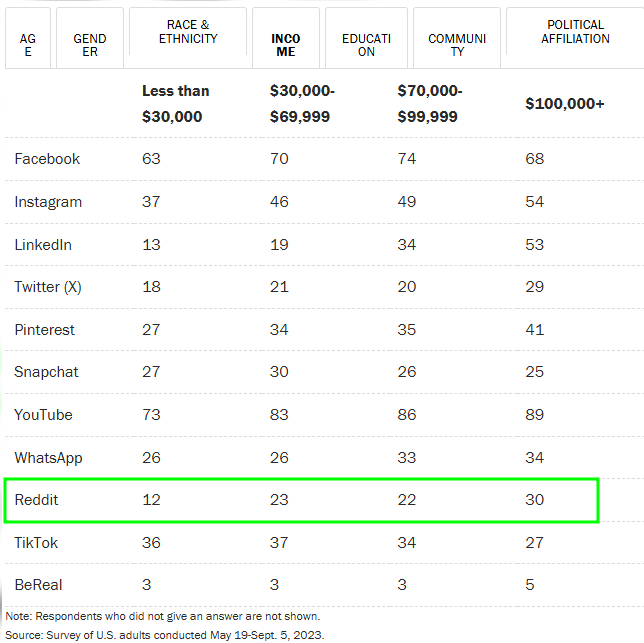Click the LinkedIn row label
The height and width of the screenshot is (643, 644).
point(43,245)
